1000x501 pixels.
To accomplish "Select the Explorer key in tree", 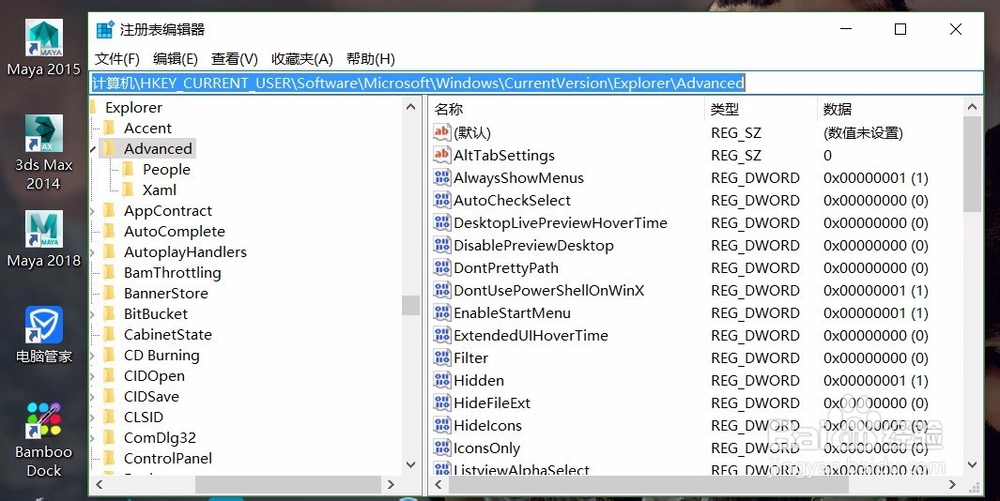I will (x=134, y=108).
